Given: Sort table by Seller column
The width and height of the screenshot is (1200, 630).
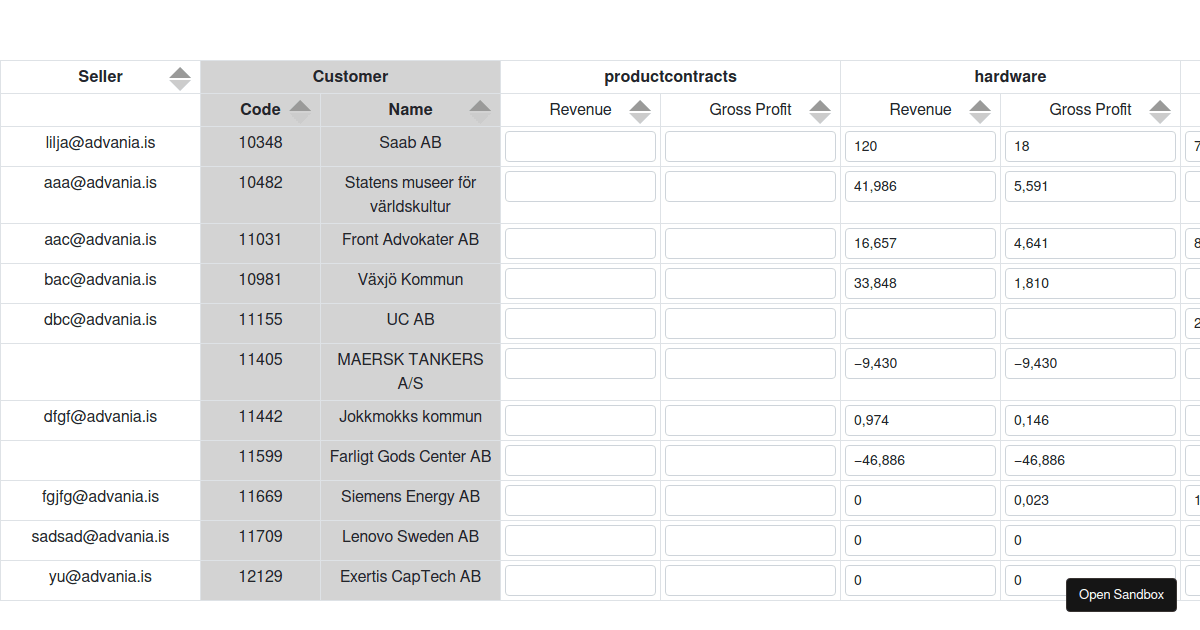Looking at the screenshot, I should (180, 78).
